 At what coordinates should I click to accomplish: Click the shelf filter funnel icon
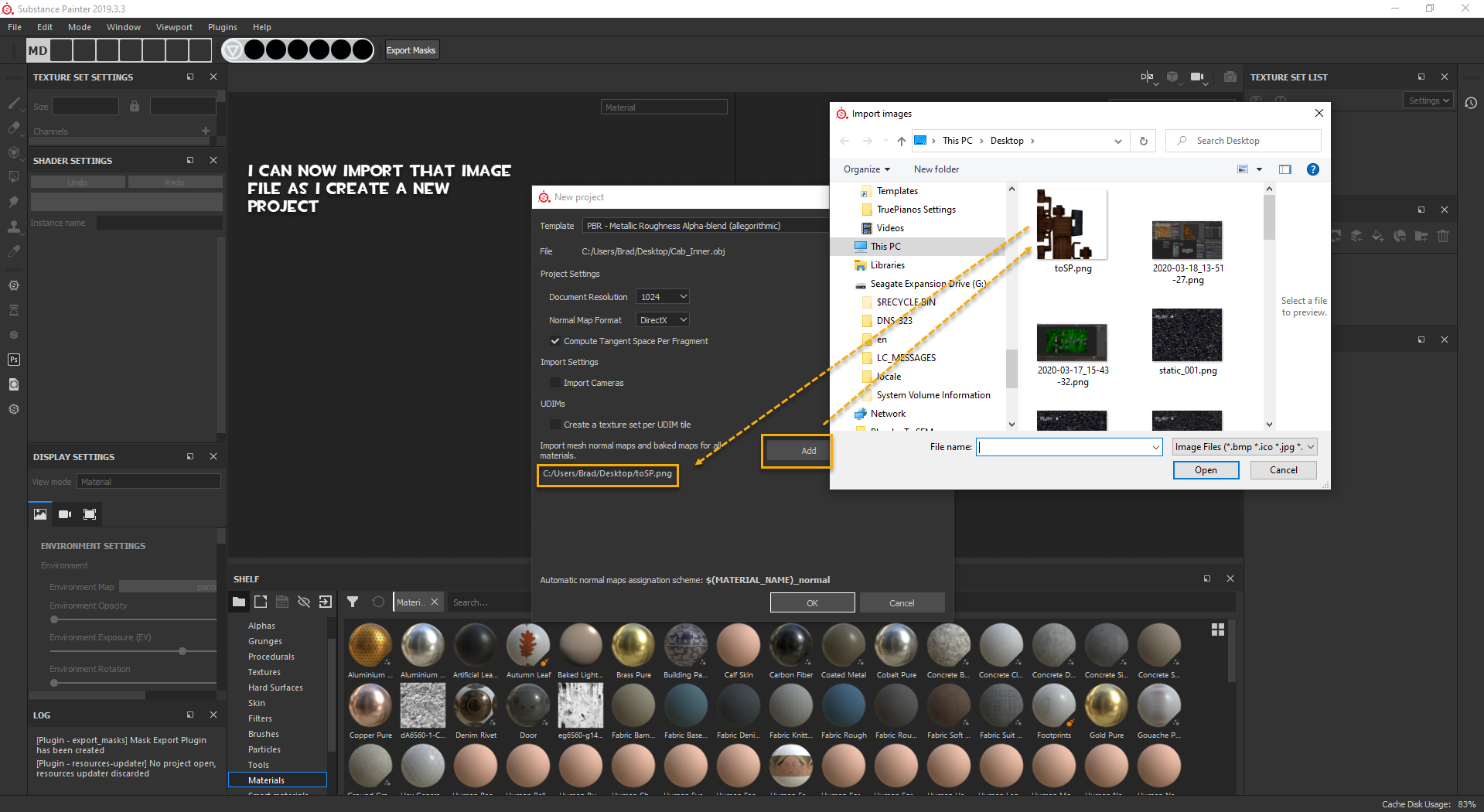353,602
